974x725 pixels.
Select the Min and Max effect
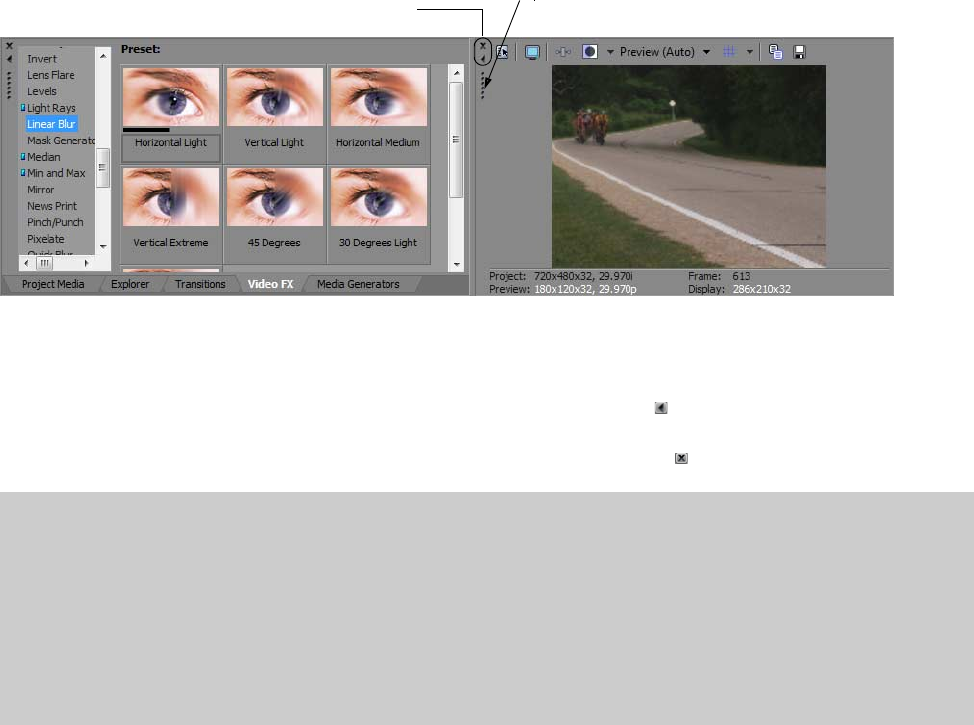point(56,173)
